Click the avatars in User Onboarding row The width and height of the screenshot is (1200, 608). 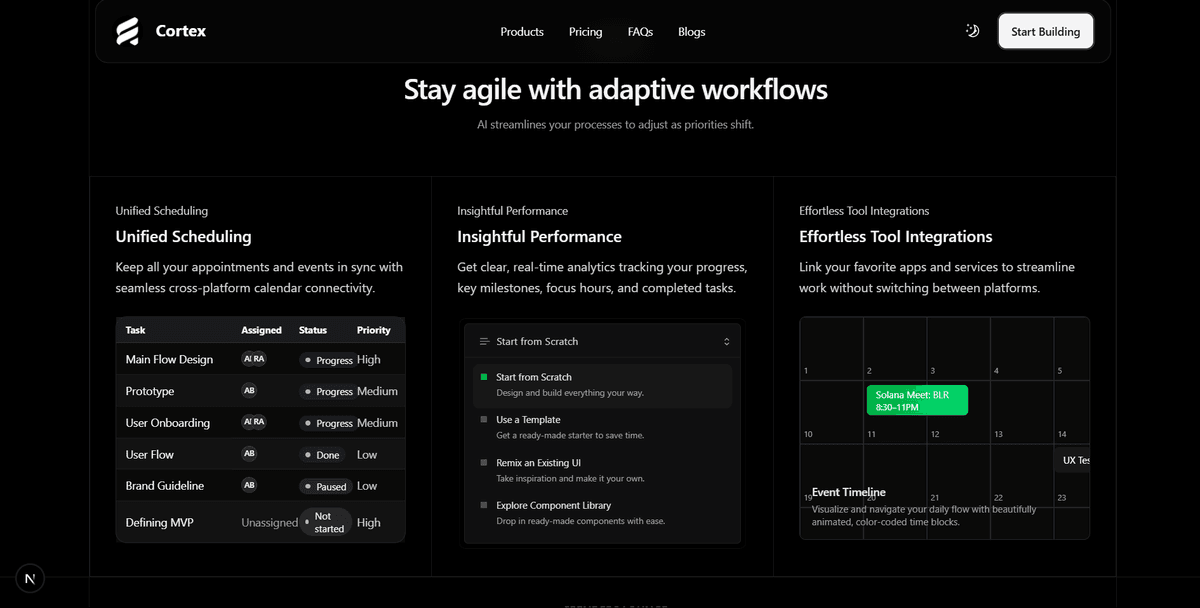(254, 422)
